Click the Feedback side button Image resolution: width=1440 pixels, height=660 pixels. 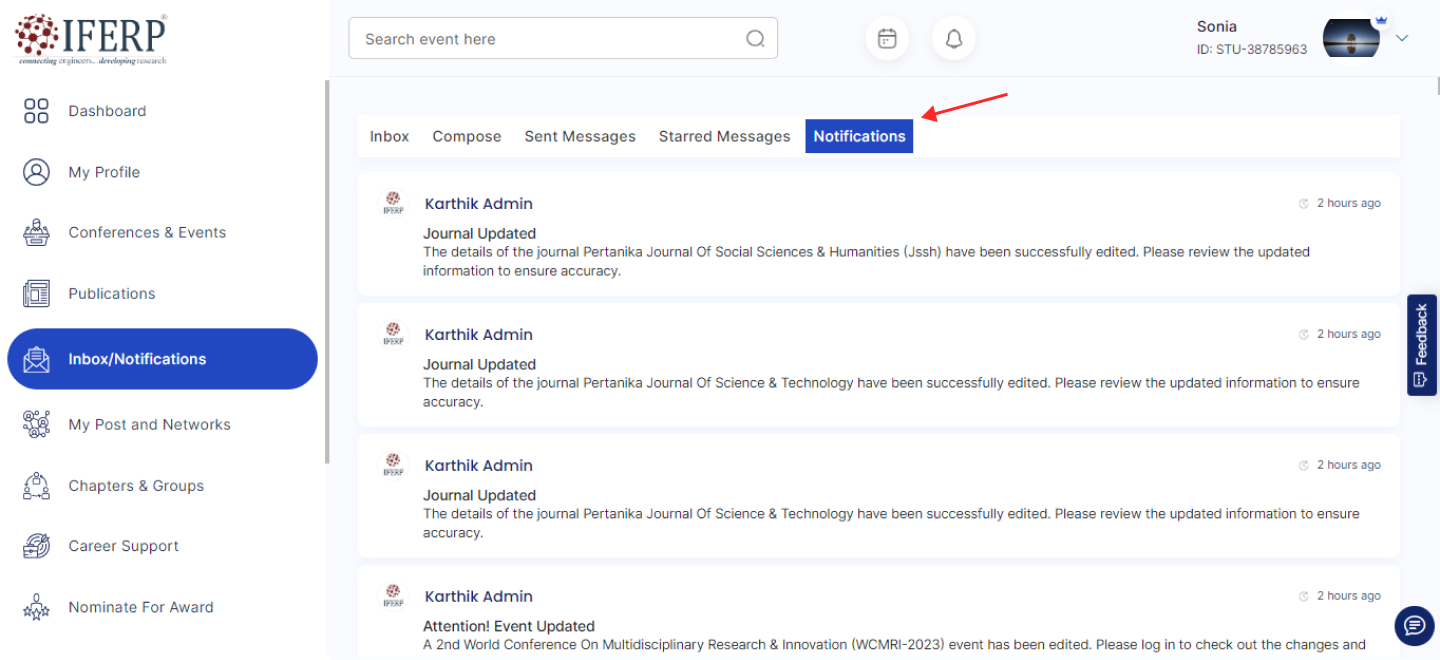(x=1421, y=345)
